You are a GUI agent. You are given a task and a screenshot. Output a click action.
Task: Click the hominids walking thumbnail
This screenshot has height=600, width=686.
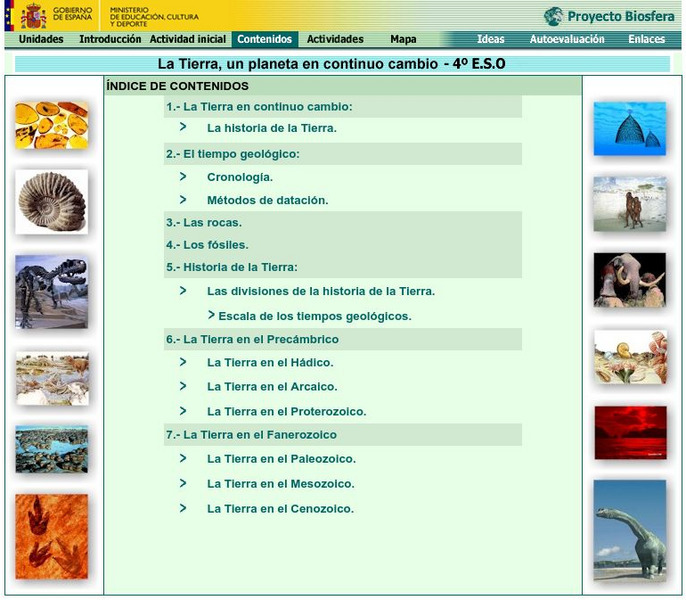(630, 204)
